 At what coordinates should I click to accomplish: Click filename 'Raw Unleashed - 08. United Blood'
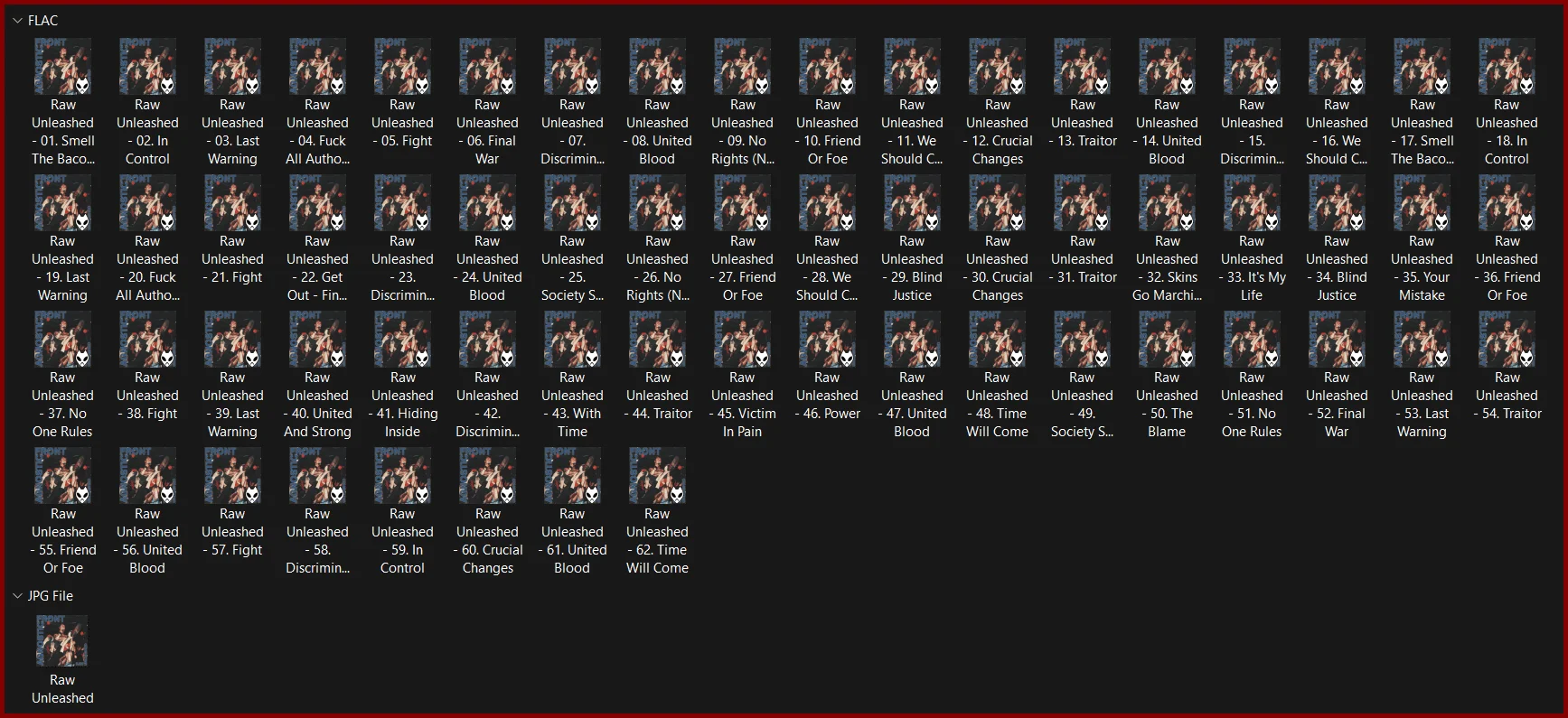pyautogui.click(x=657, y=132)
